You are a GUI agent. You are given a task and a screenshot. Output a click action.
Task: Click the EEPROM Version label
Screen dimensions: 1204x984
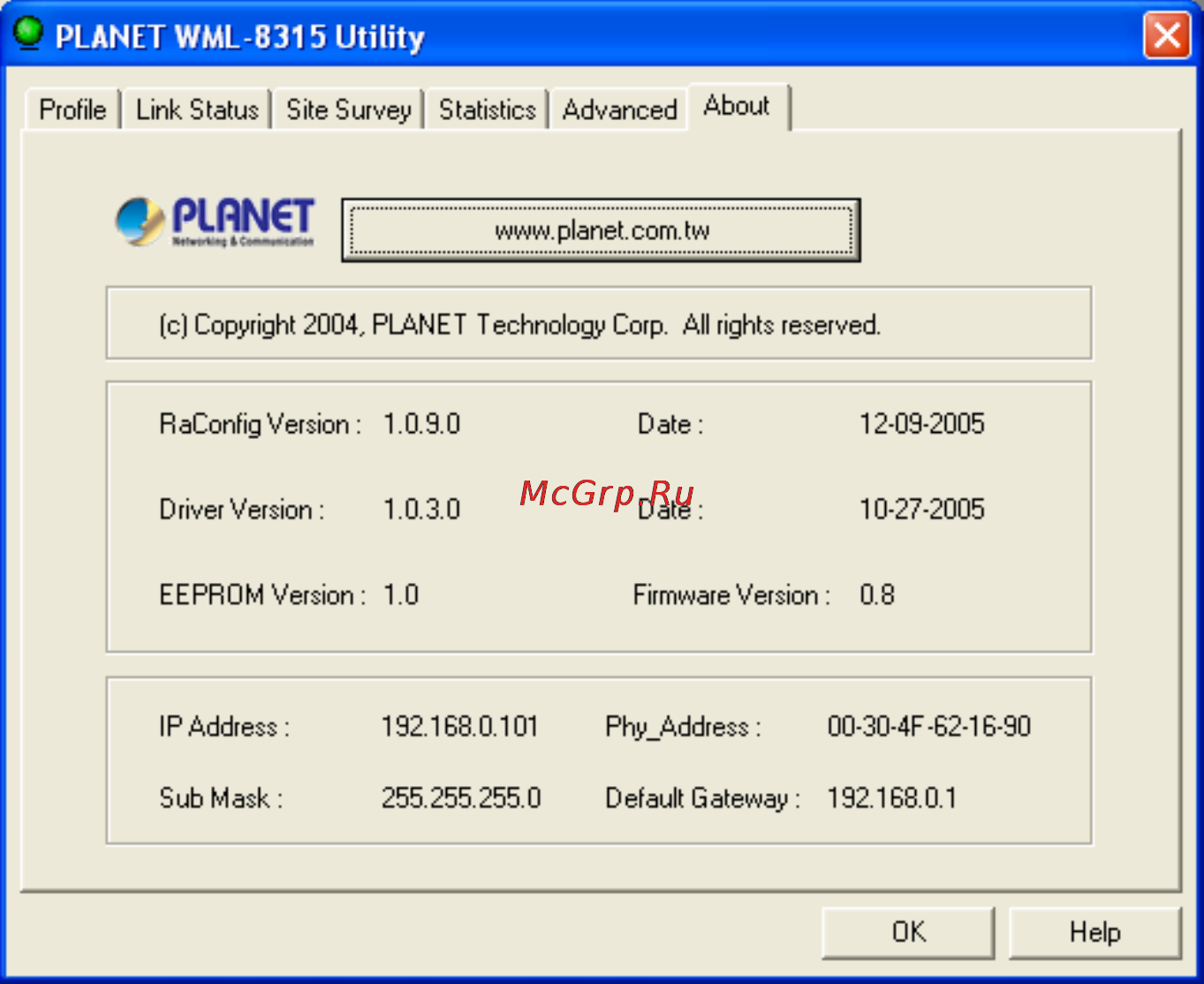pyautogui.click(x=262, y=594)
